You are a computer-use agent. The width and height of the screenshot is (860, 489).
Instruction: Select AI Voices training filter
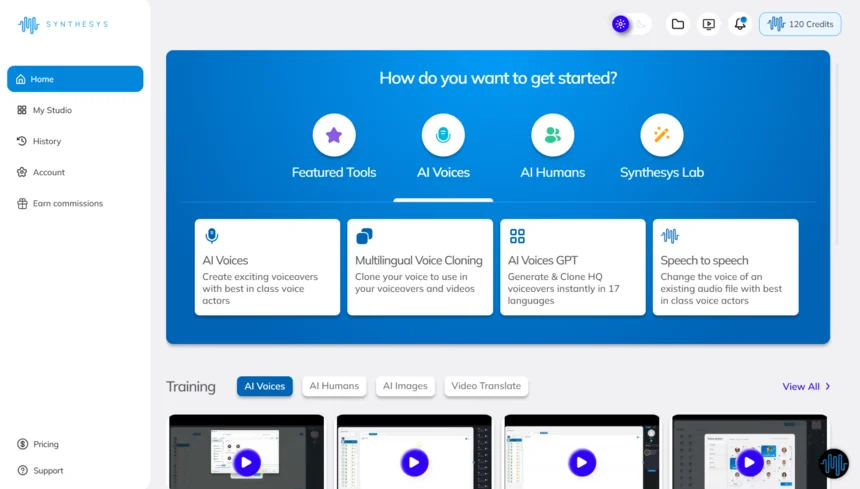[264, 386]
